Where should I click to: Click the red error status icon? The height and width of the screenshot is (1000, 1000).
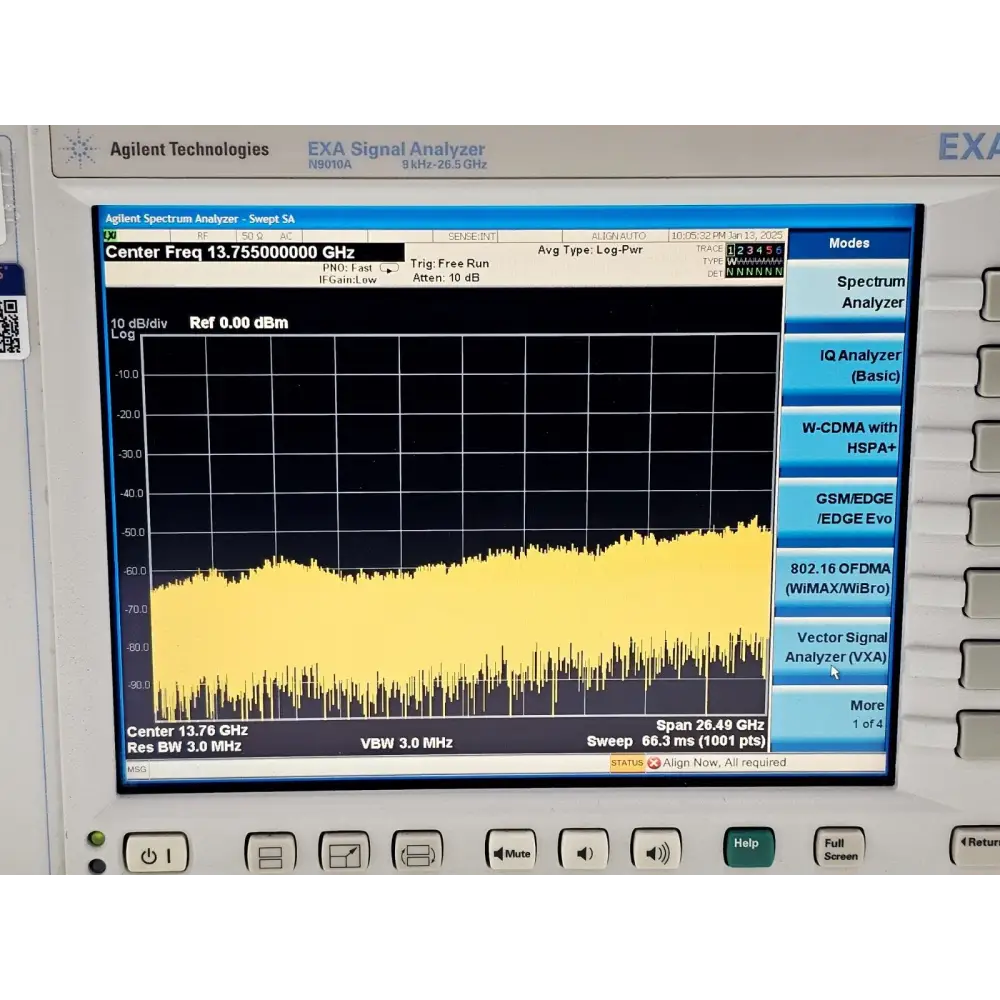pyautogui.click(x=654, y=763)
